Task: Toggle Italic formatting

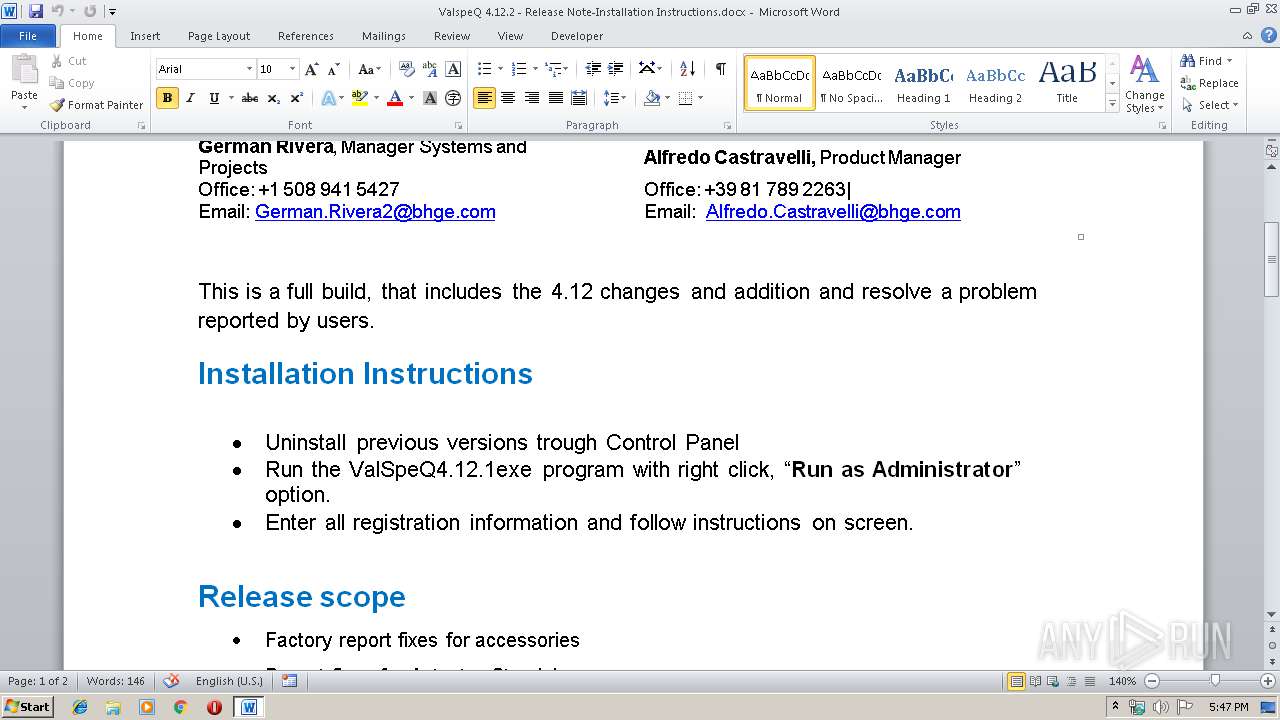Action: pyautogui.click(x=190, y=98)
